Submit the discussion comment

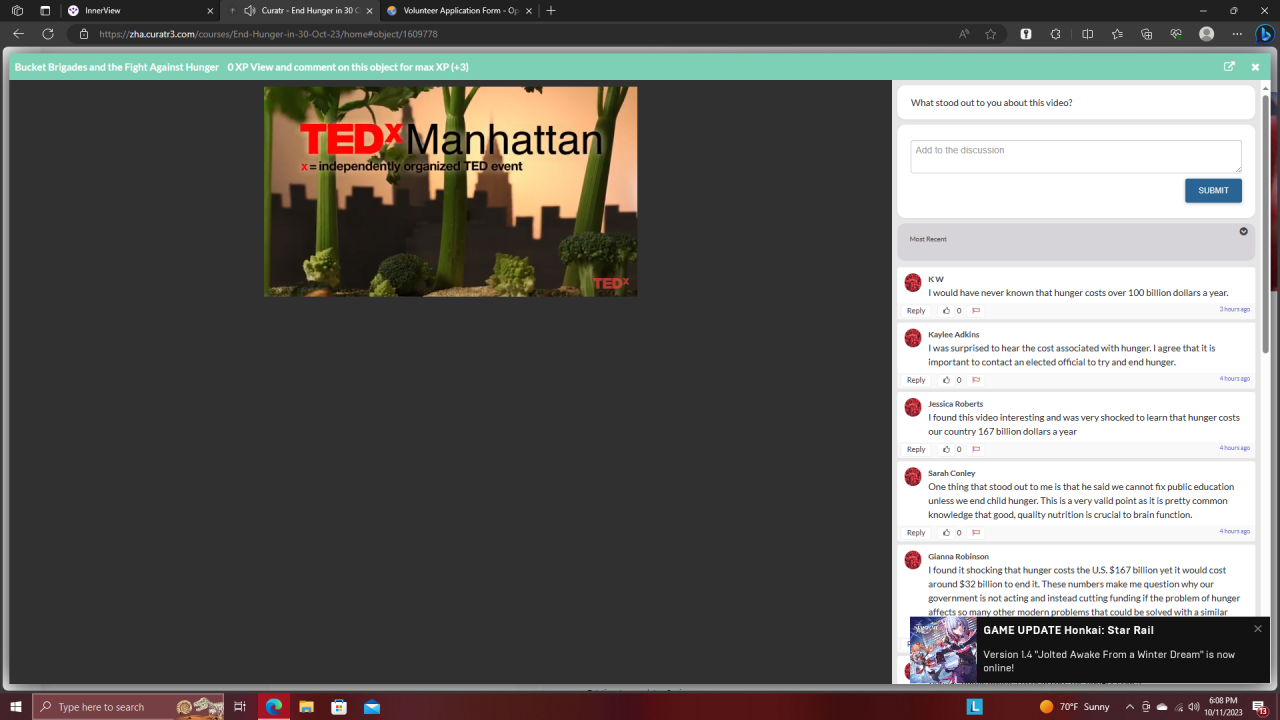tap(1213, 191)
